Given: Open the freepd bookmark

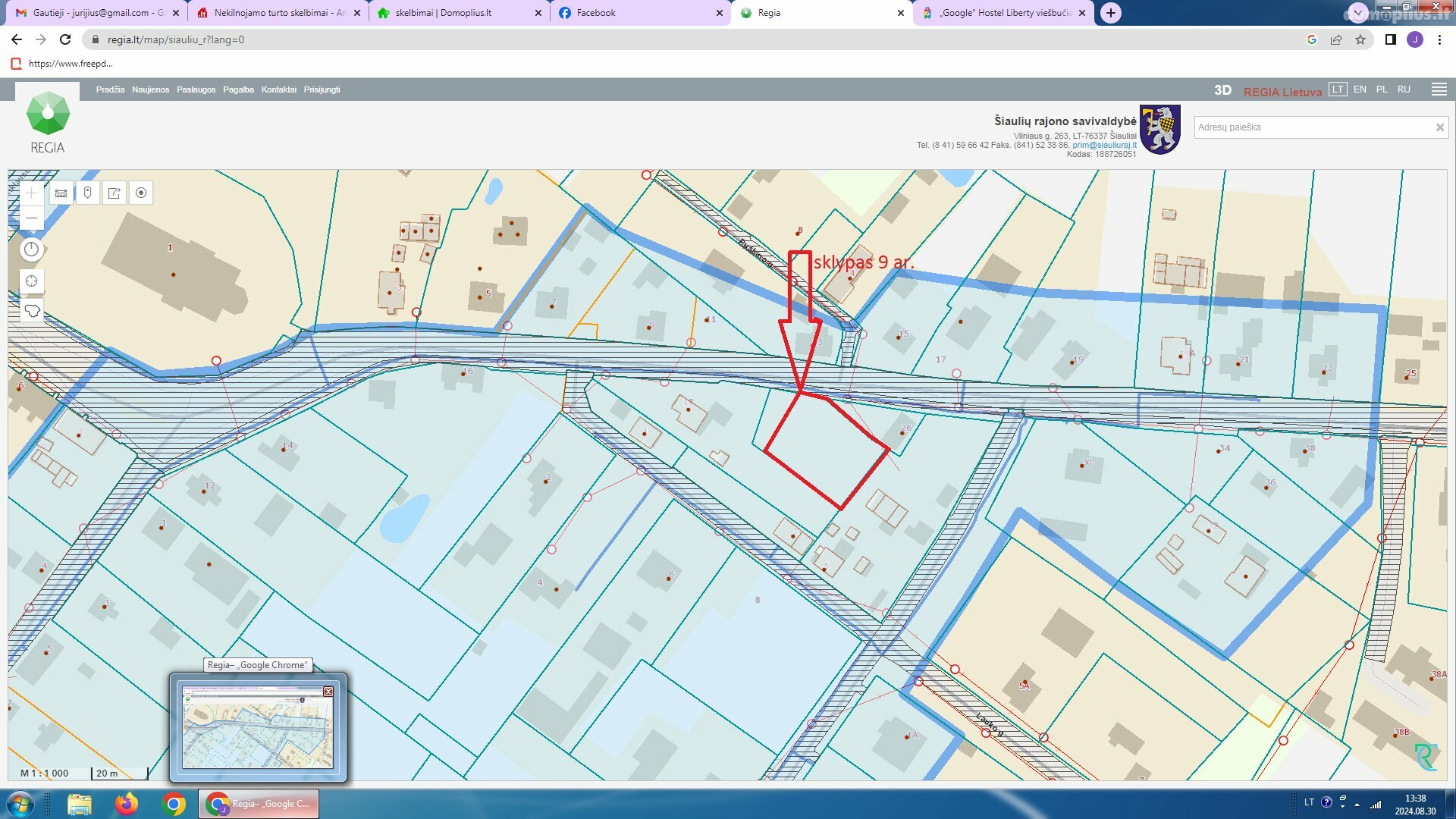Looking at the screenshot, I should point(62,64).
